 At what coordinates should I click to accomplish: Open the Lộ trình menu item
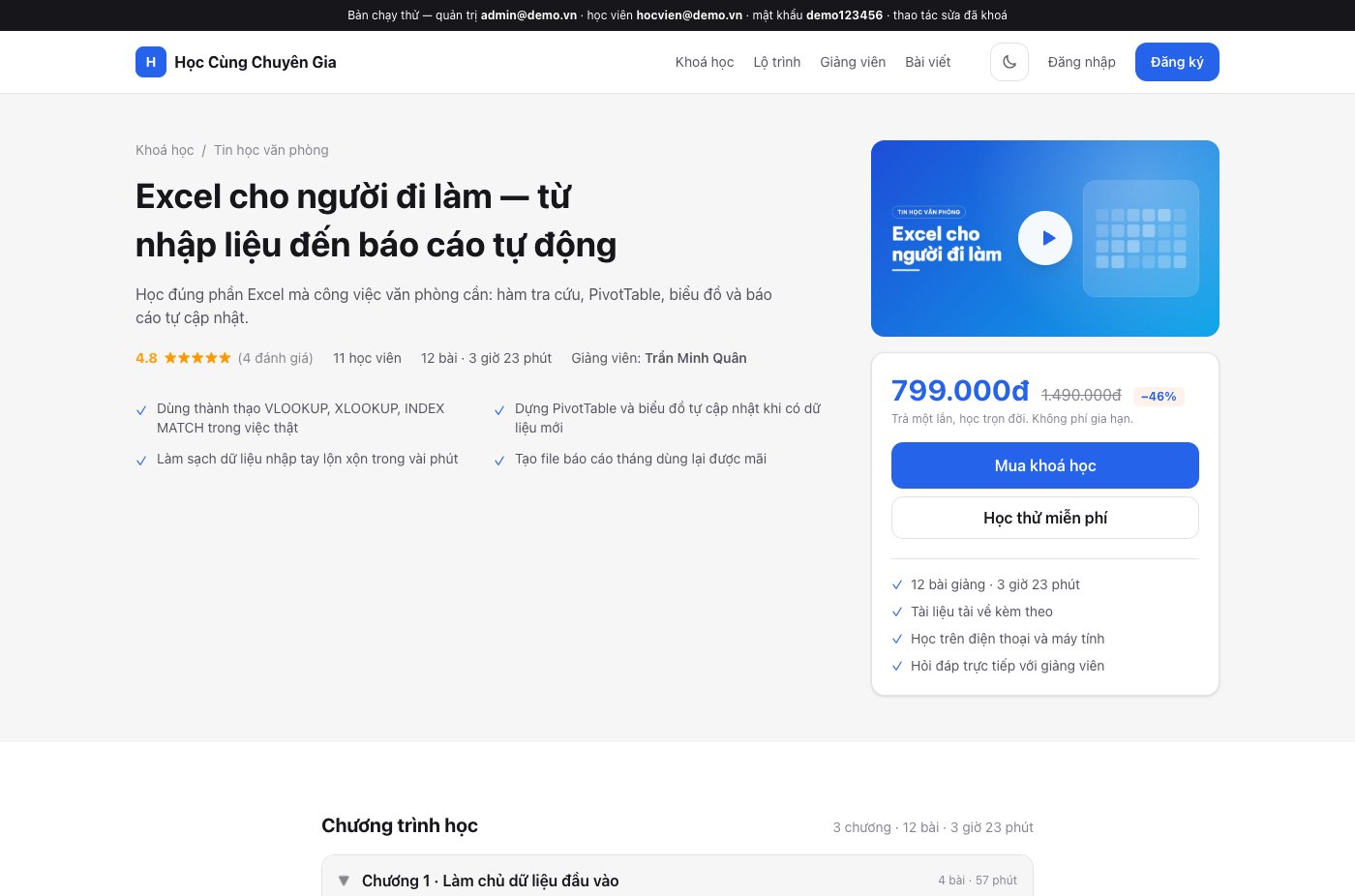[777, 62]
